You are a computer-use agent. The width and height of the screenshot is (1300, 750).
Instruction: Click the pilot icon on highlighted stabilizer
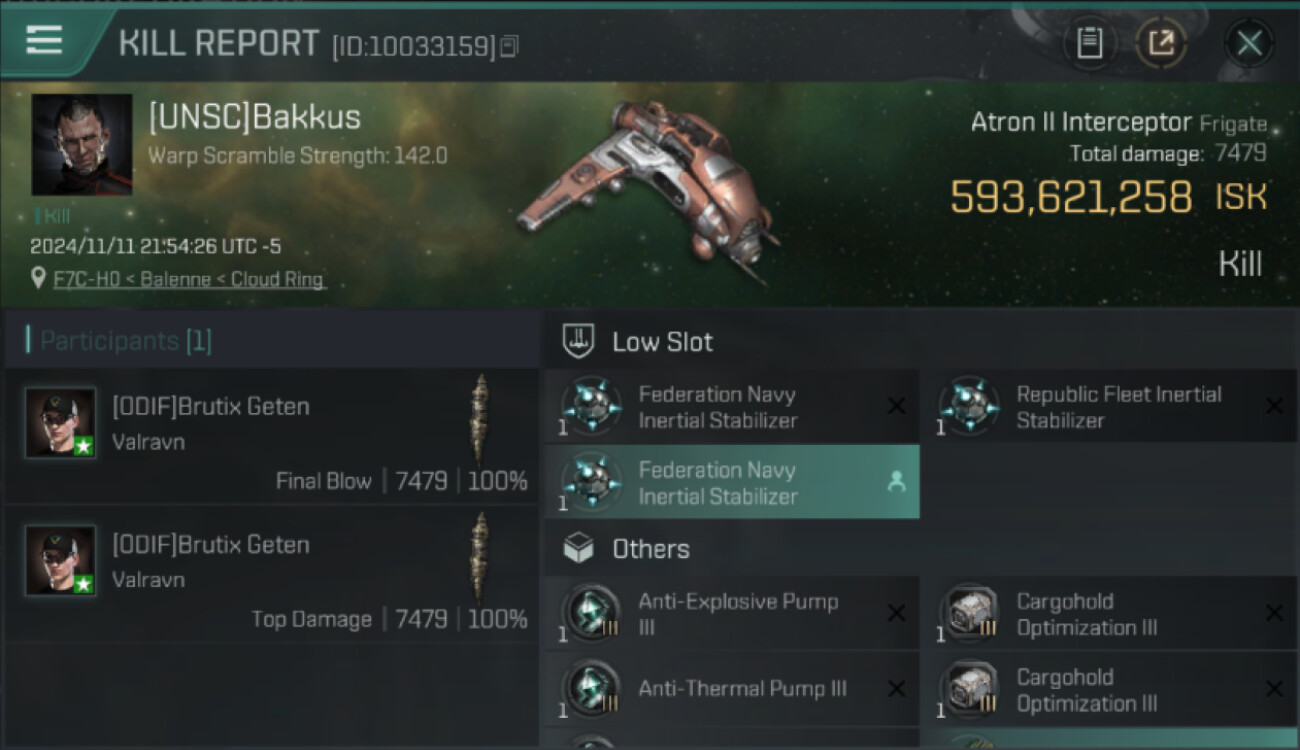(x=896, y=482)
